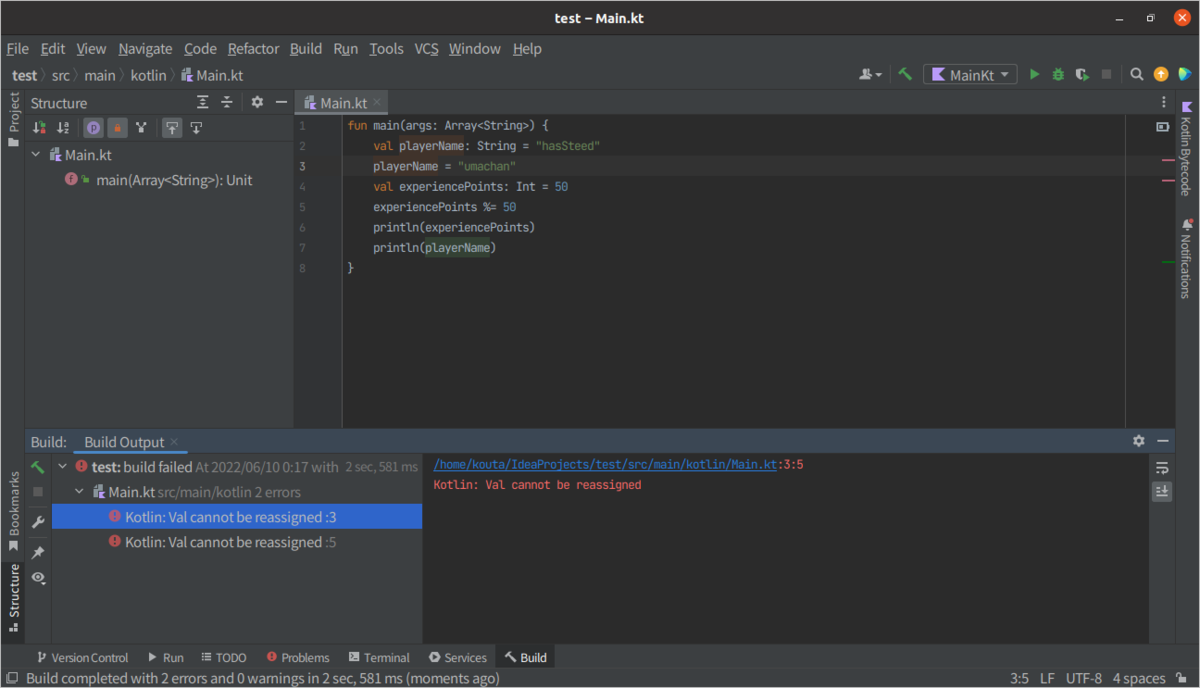
Task: Expand all nodes in Structure panel
Action: point(203,102)
